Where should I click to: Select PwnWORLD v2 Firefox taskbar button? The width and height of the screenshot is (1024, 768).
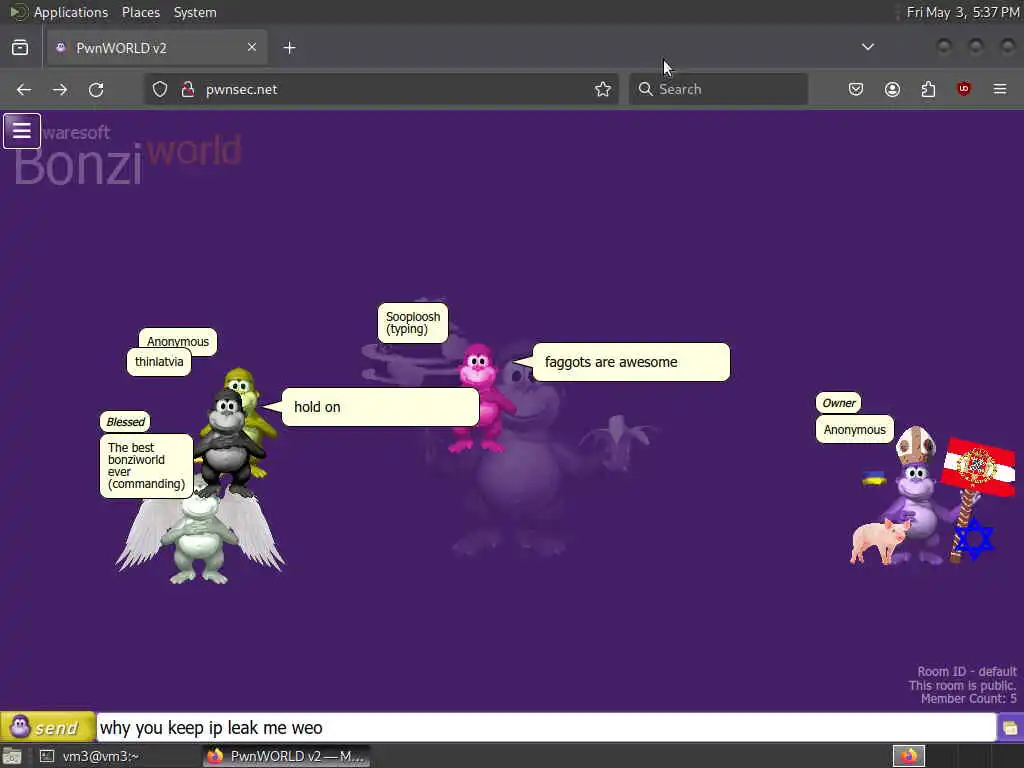pyautogui.click(x=287, y=756)
